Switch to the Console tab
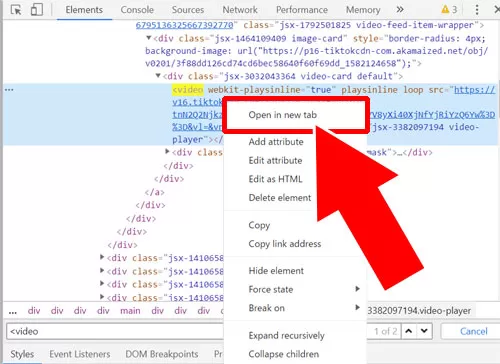 click(137, 10)
